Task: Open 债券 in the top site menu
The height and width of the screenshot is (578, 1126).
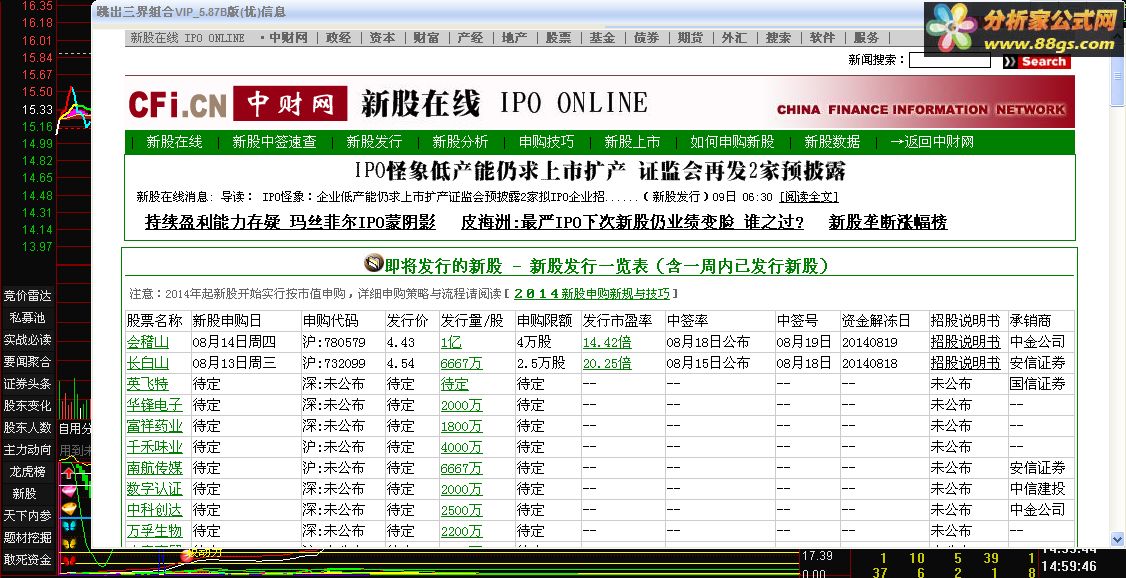Action: pos(646,38)
